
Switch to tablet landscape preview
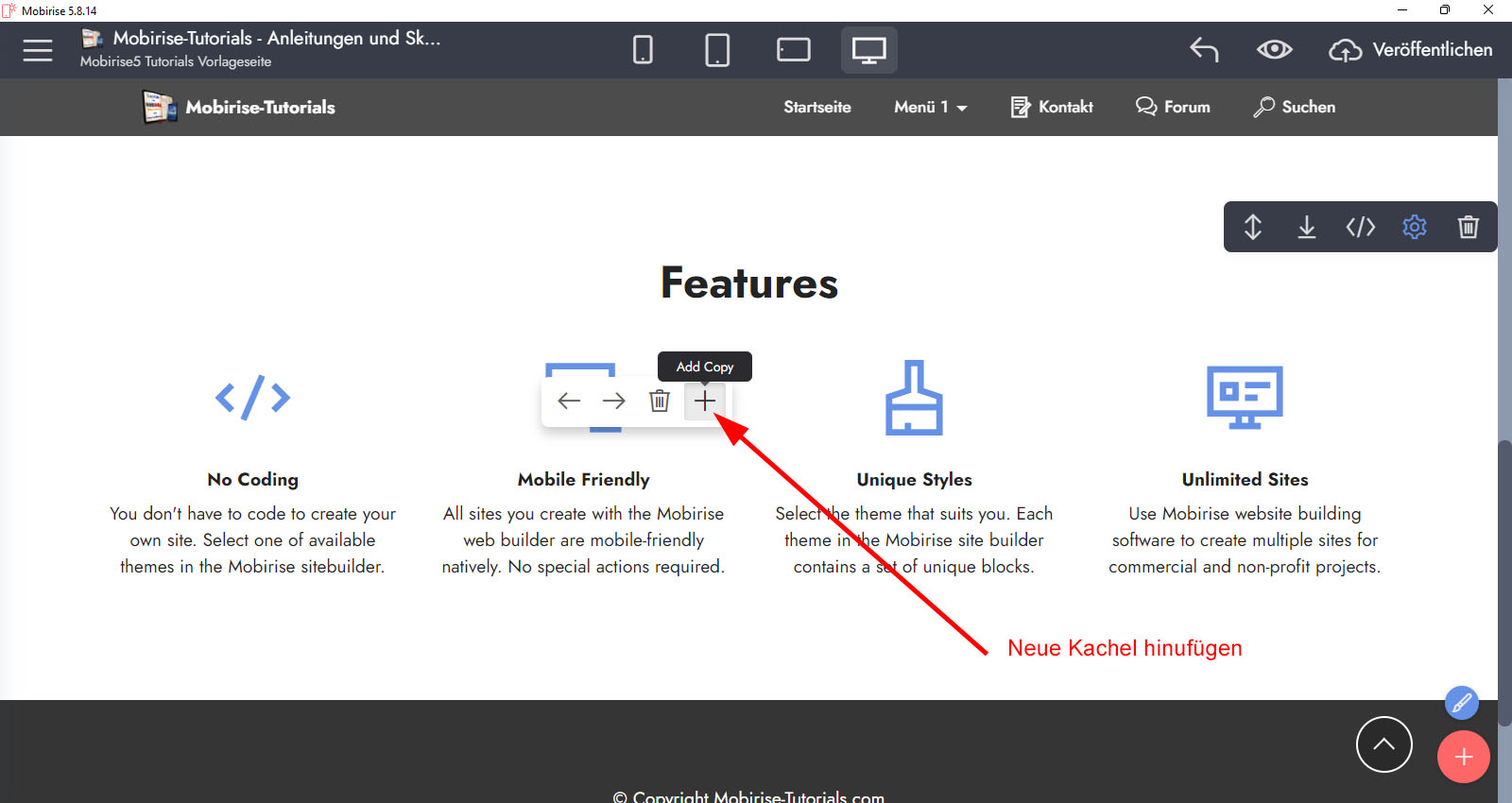coord(793,50)
